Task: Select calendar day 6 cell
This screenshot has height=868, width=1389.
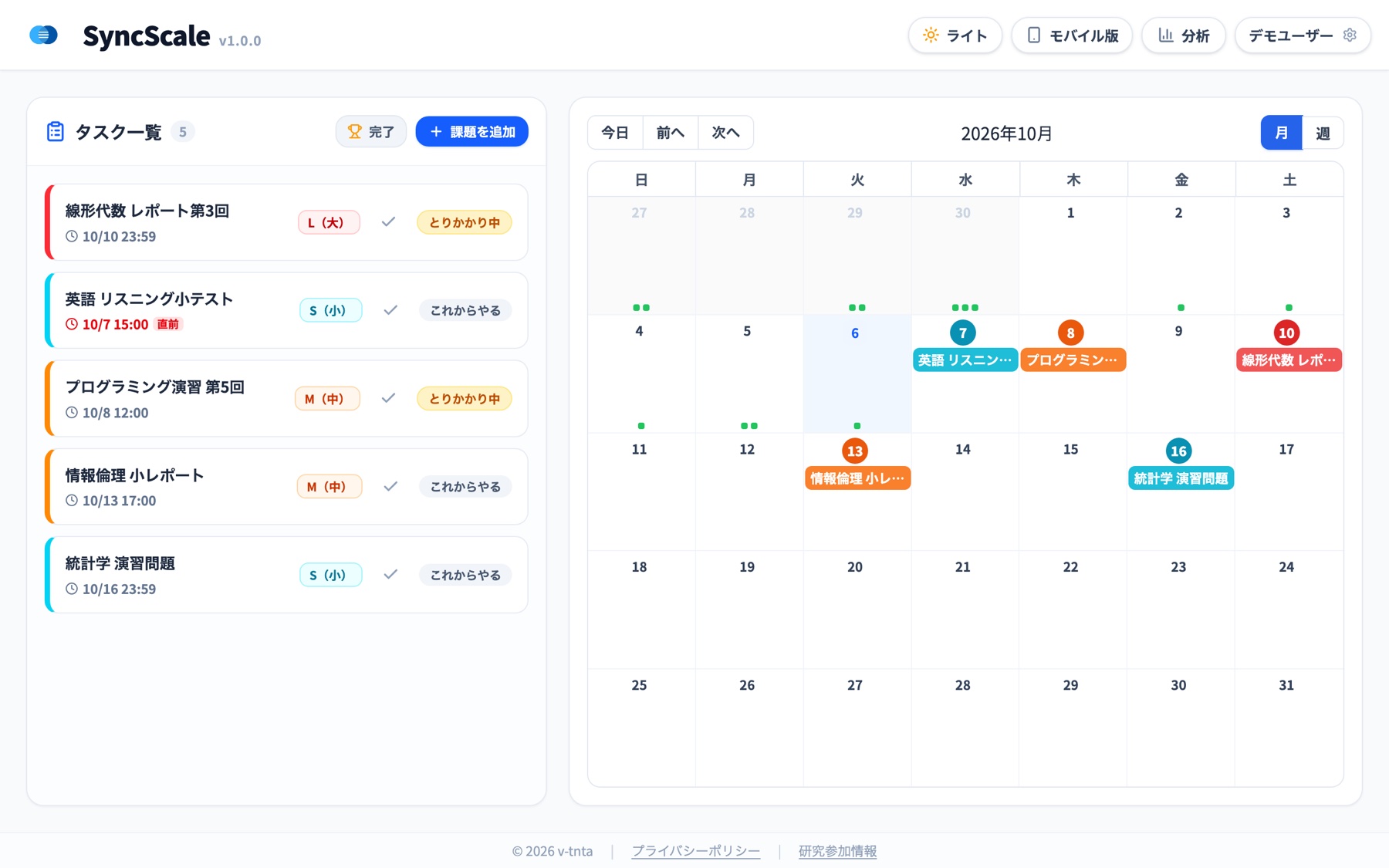Action: pos(857,373)
